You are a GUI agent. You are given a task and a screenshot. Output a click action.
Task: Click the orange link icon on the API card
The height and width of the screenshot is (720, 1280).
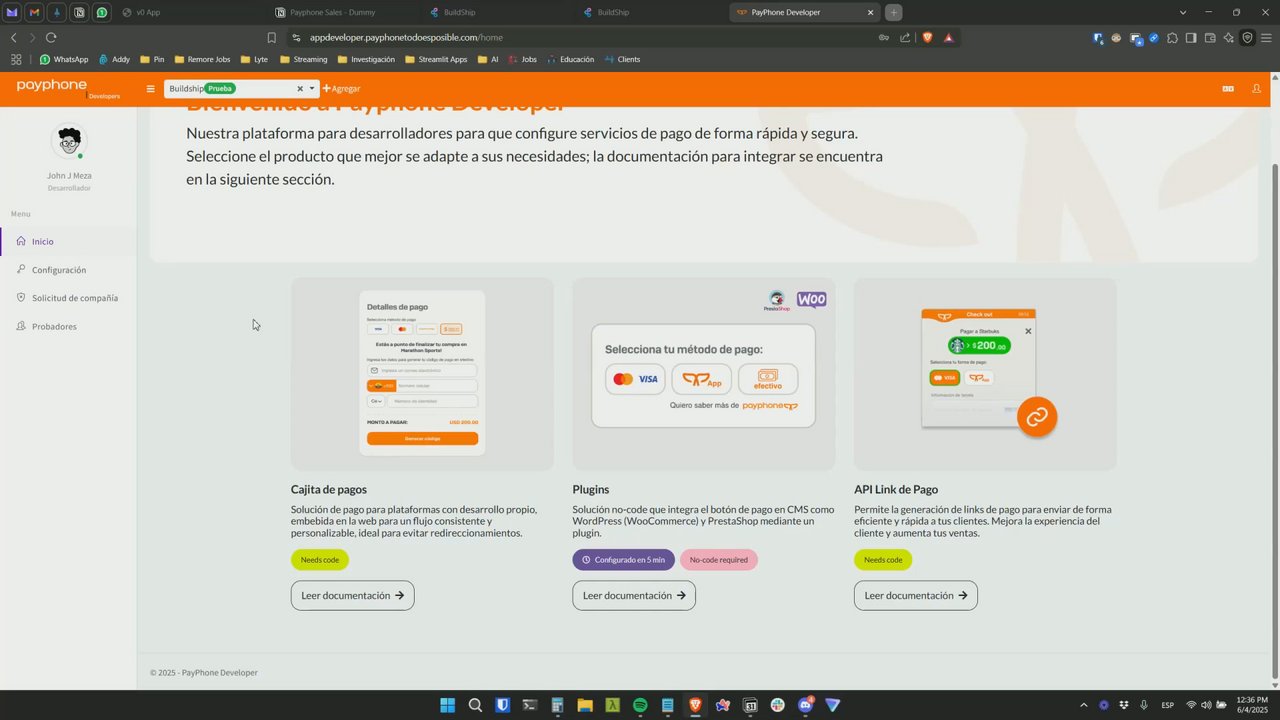[x=1037, y=417]
